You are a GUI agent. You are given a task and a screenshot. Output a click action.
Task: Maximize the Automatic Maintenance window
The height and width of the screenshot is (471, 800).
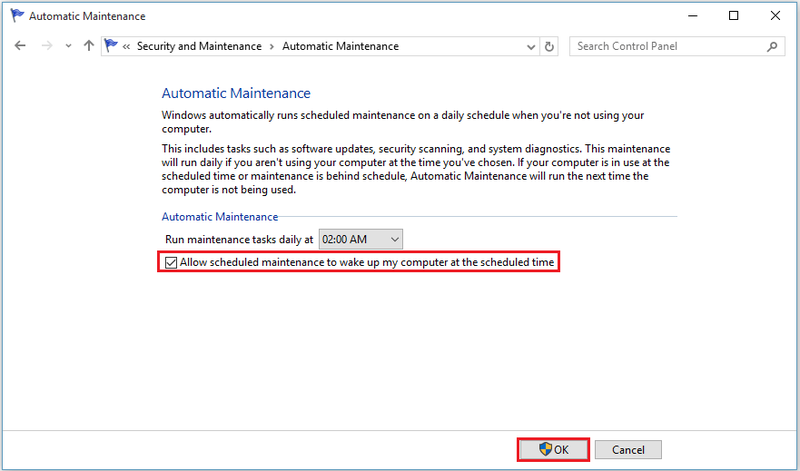tap(733, 16)
